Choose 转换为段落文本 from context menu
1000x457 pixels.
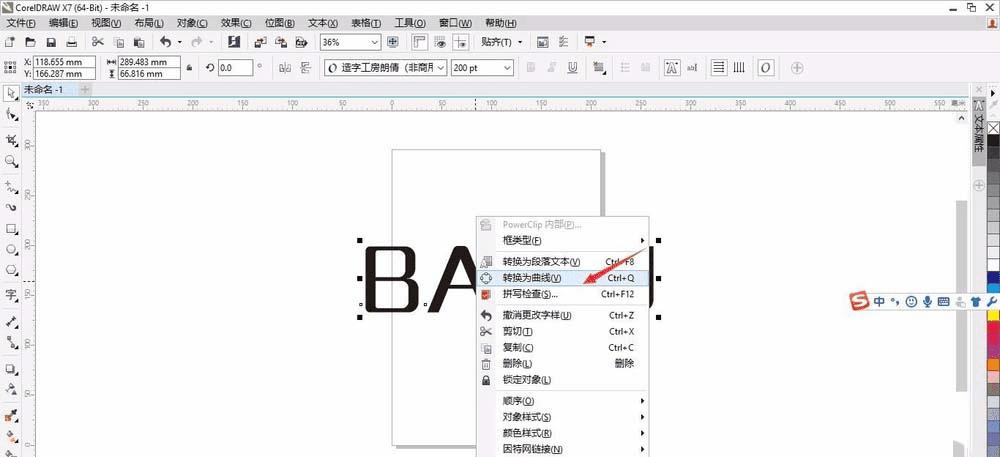pyautogui.click(x=562, y=261)
